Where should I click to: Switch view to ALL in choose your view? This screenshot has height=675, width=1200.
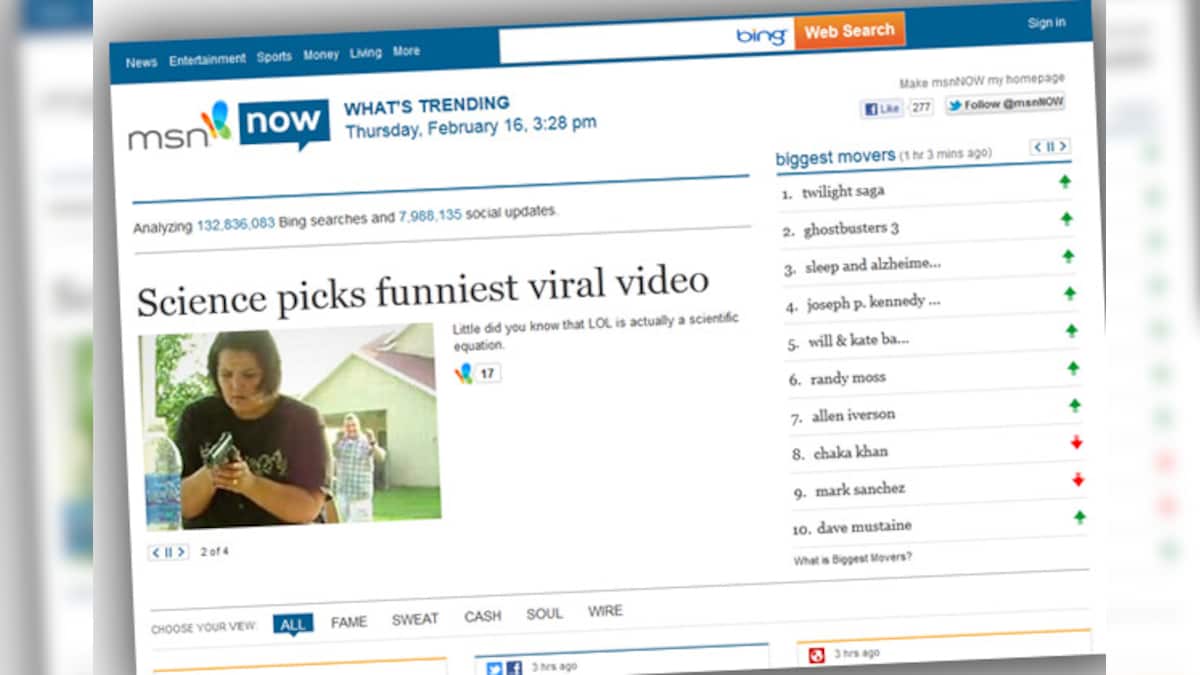[293, 623]
